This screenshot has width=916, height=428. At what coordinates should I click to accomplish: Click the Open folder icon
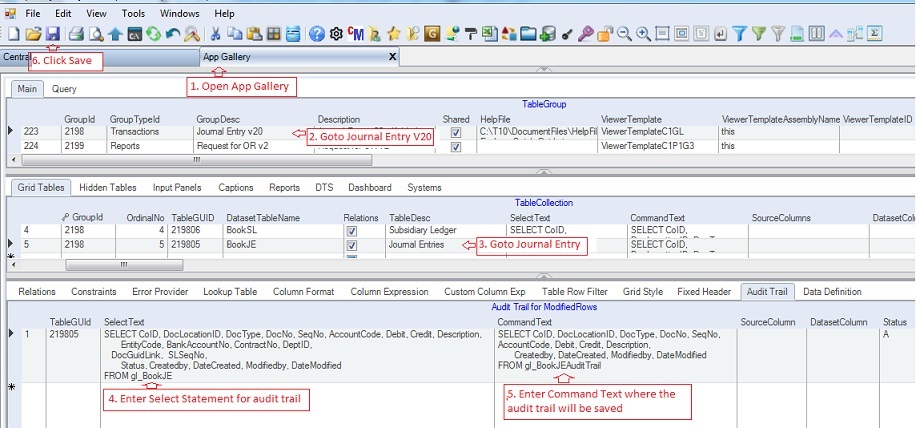pyautogui.click(x=33, y=34)
